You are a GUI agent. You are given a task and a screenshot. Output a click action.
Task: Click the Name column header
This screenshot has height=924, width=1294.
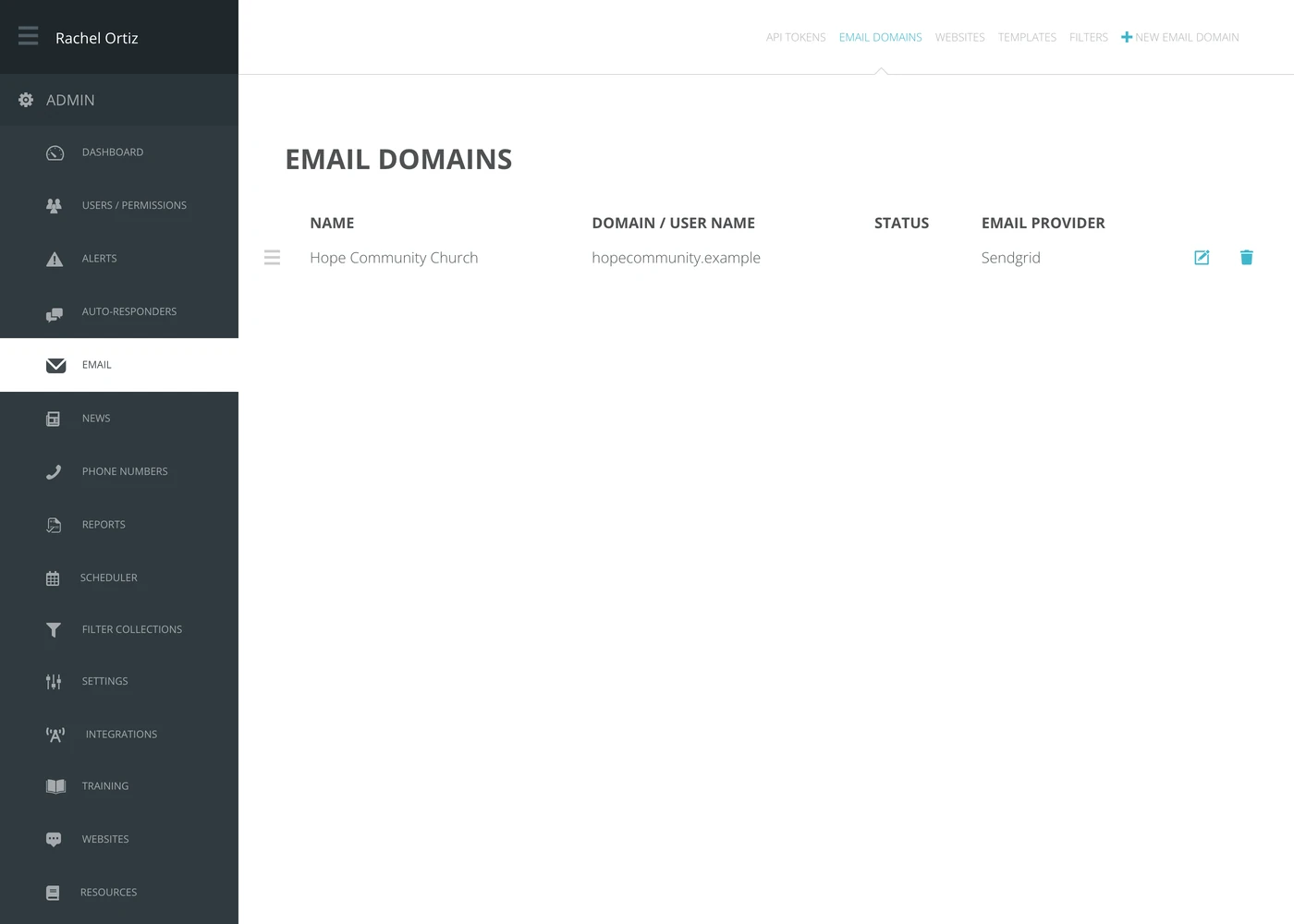[x=332, y=223]
